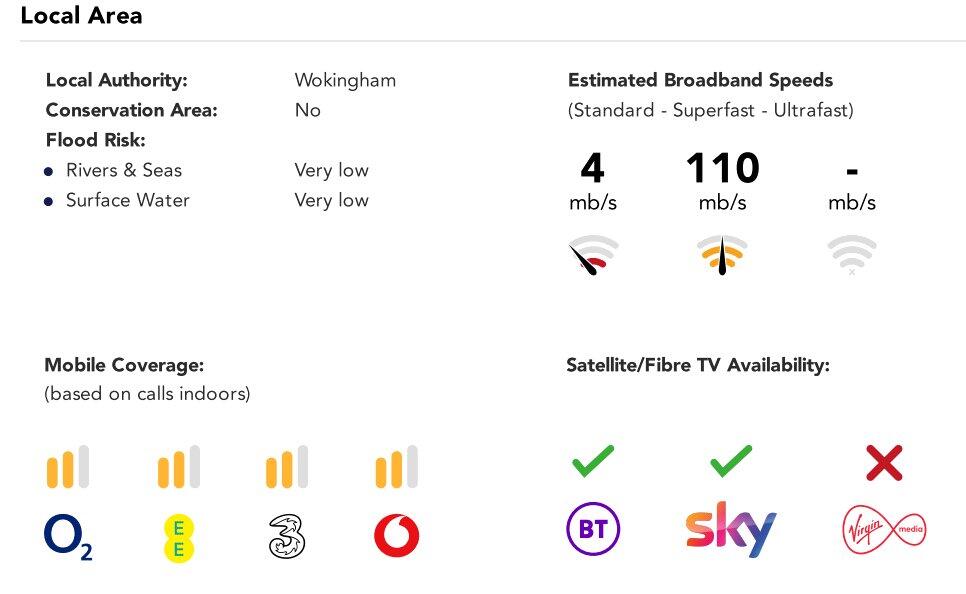Click the Wokingham local authority value
The height and width of the screenshot is (594, 966).
pos(345,80)
